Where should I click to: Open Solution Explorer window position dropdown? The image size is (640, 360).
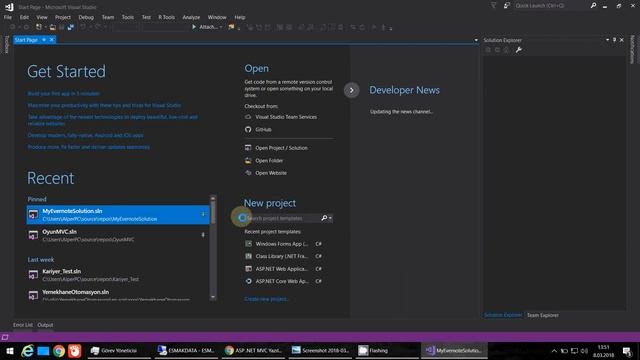point(607,40)
